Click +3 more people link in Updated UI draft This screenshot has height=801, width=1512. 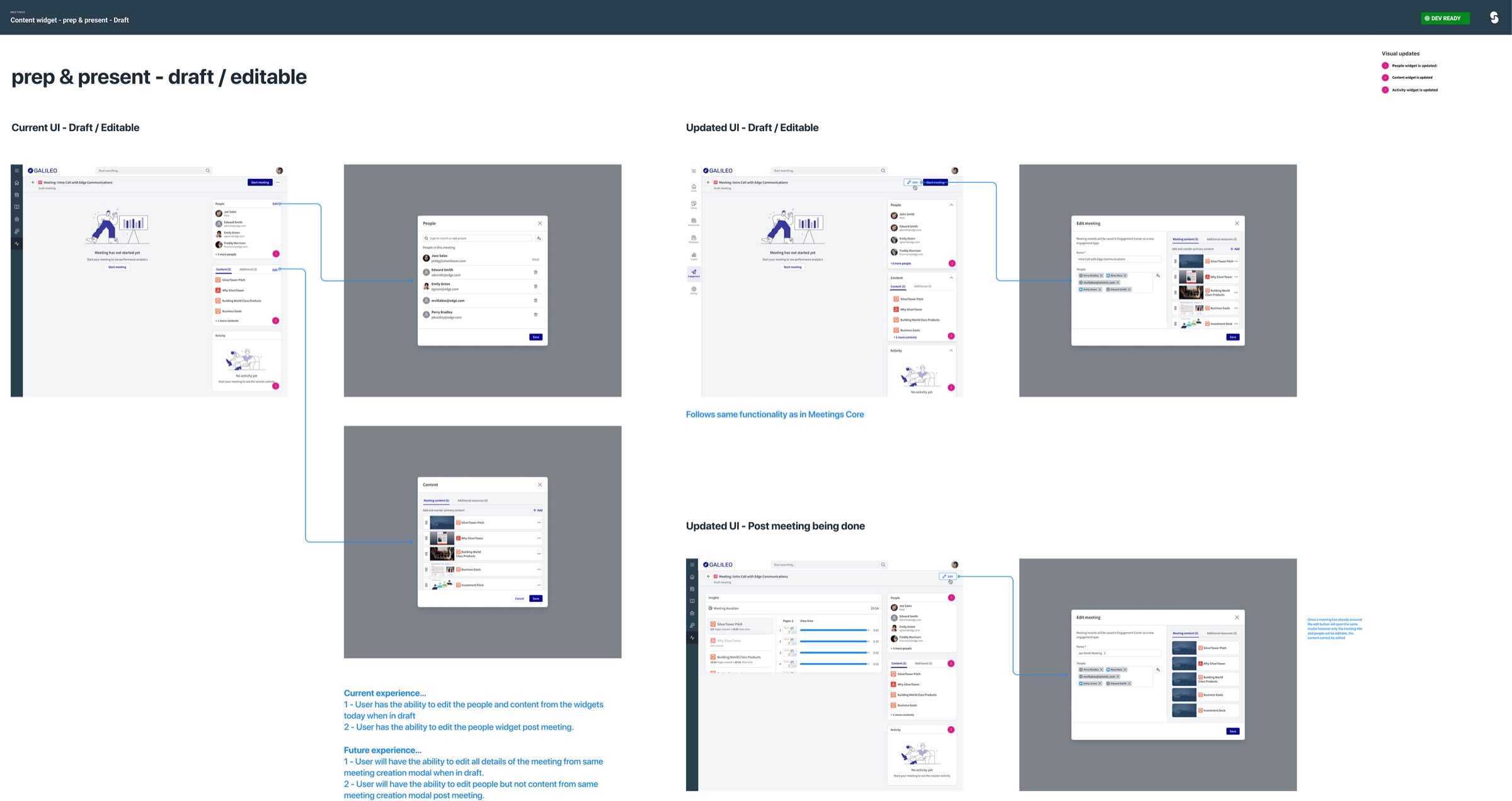tap(901, 263)
